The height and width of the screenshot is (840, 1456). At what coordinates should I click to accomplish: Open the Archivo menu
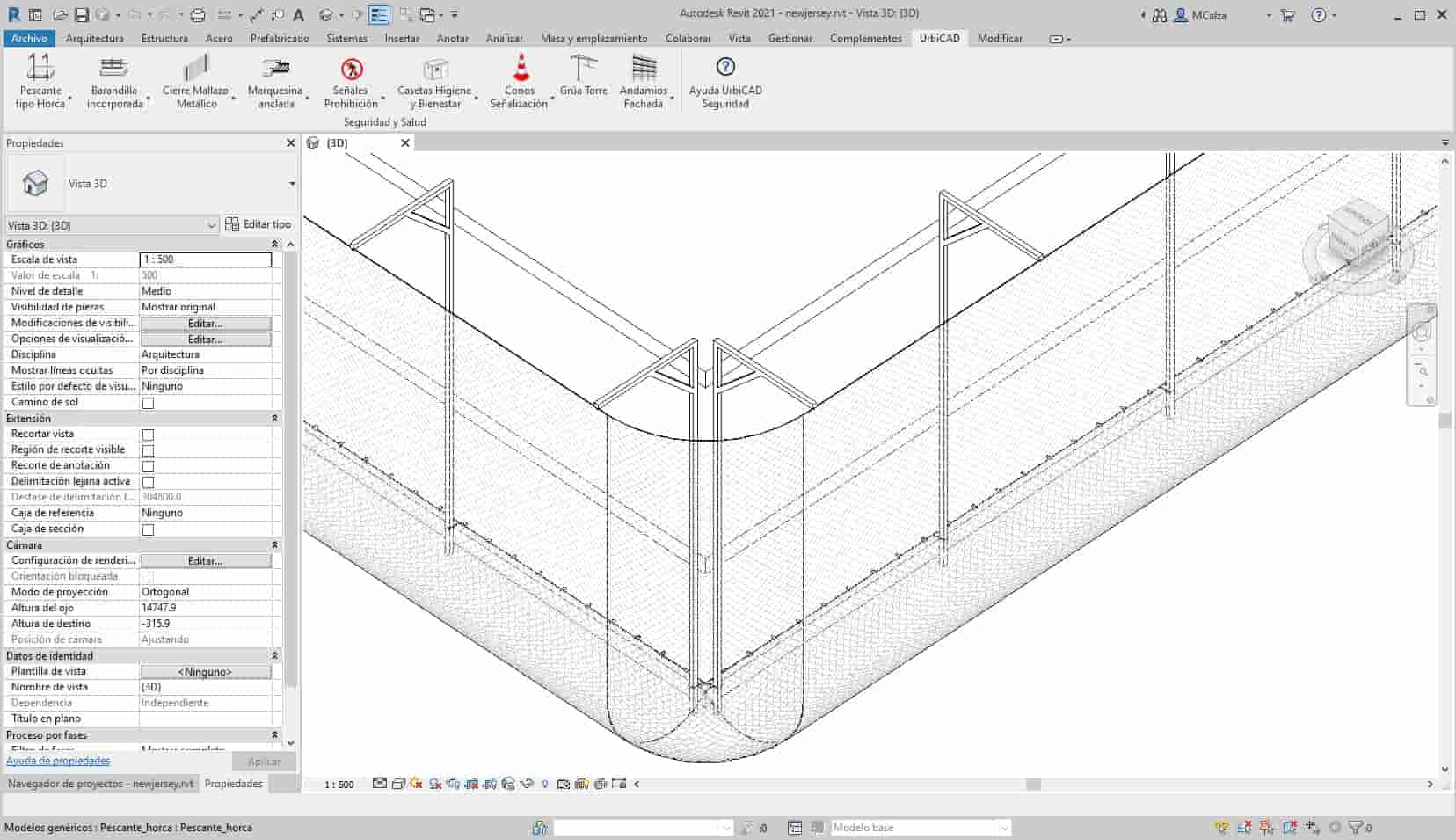pyautogui.click(x=29, y=39)
